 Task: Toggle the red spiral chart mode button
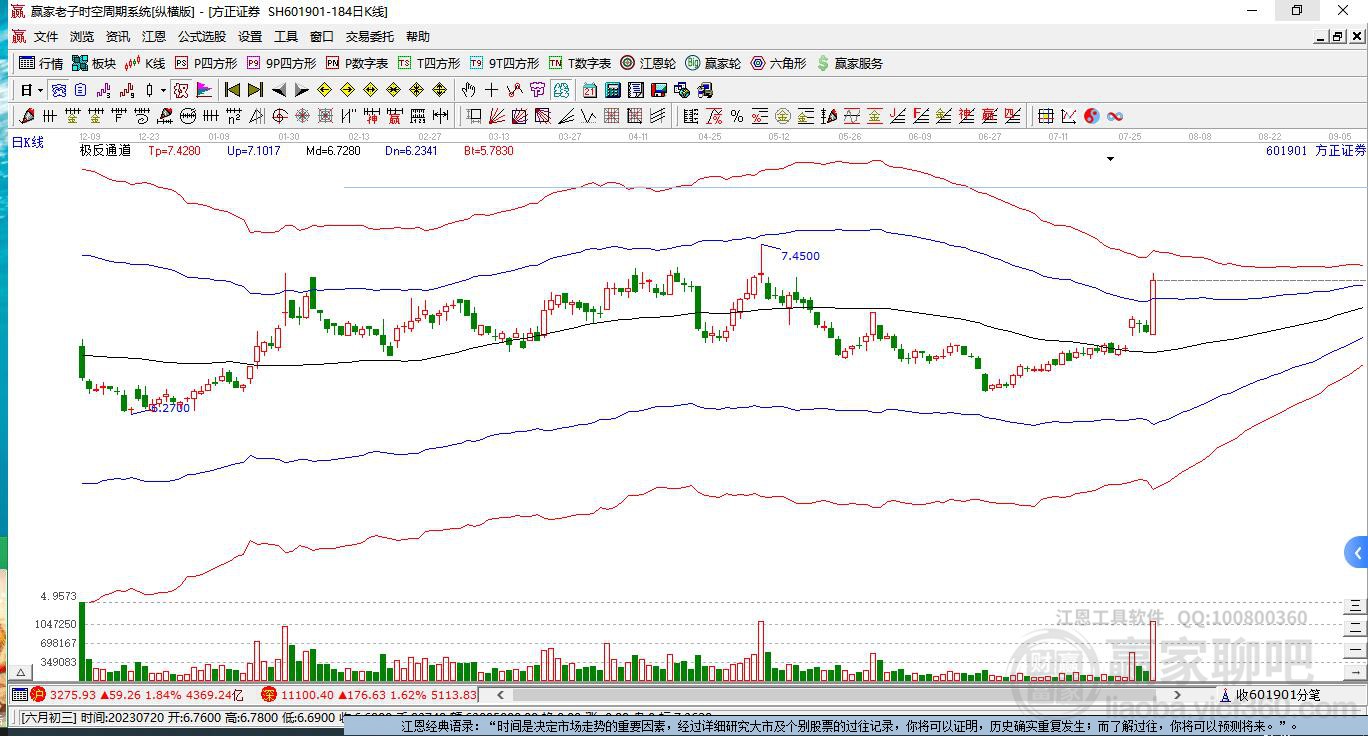(x=181, y=90)
